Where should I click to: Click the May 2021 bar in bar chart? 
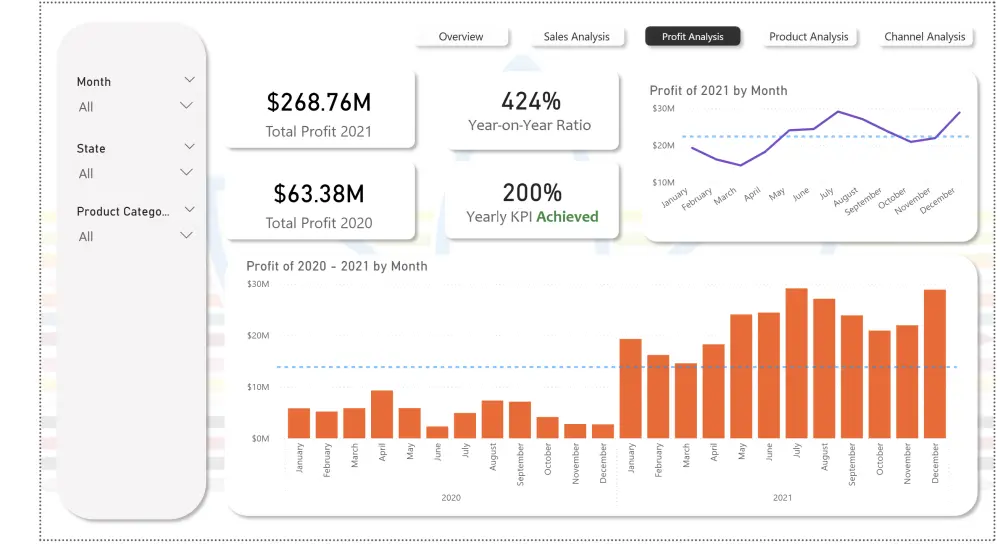pos(741,376)
